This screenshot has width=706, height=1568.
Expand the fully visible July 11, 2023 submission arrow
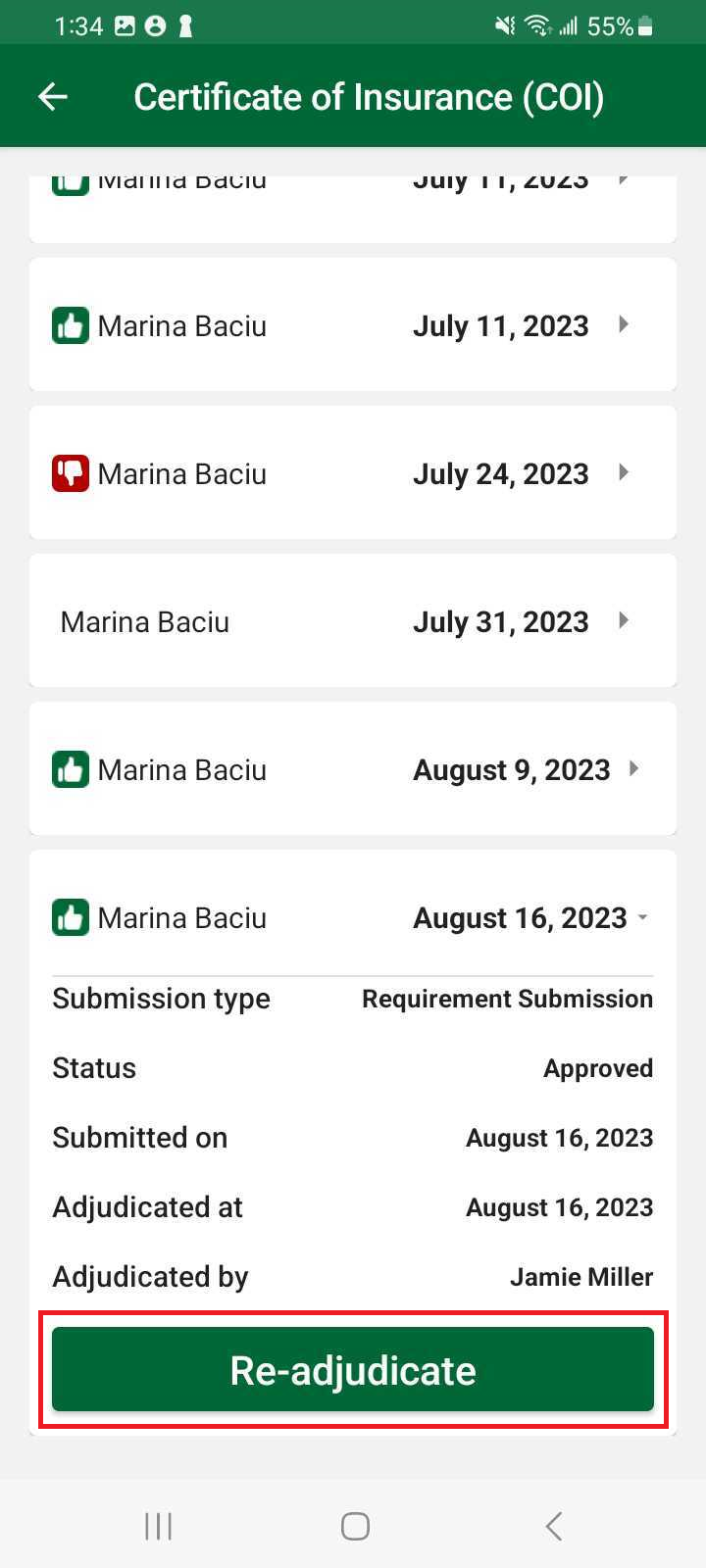click(624, 324)
